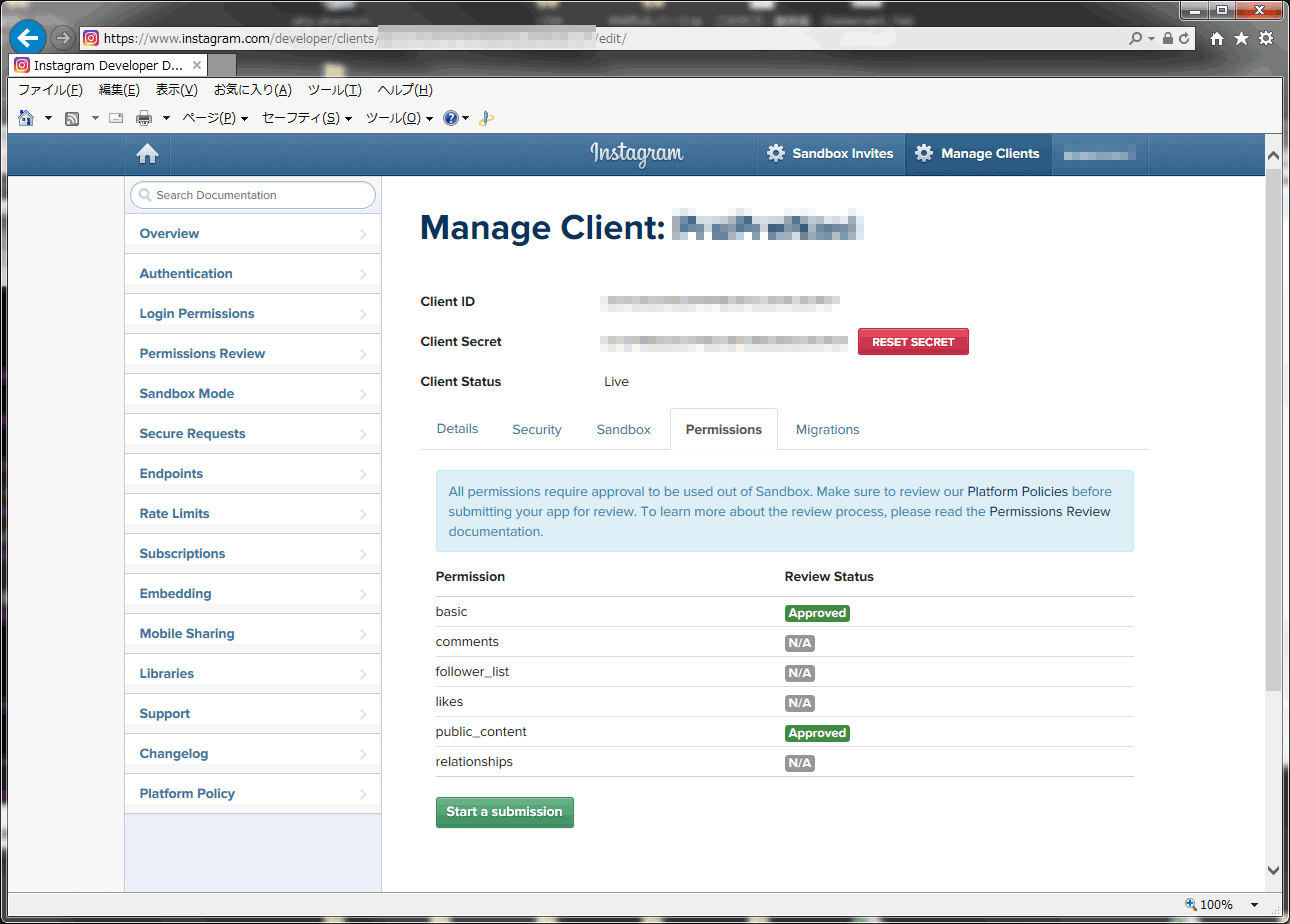Open Login Permissions sidebar item
Image resolution: width=1290 pixels, height=924 pixels.
pyautogui.click(x=253, y=313)
